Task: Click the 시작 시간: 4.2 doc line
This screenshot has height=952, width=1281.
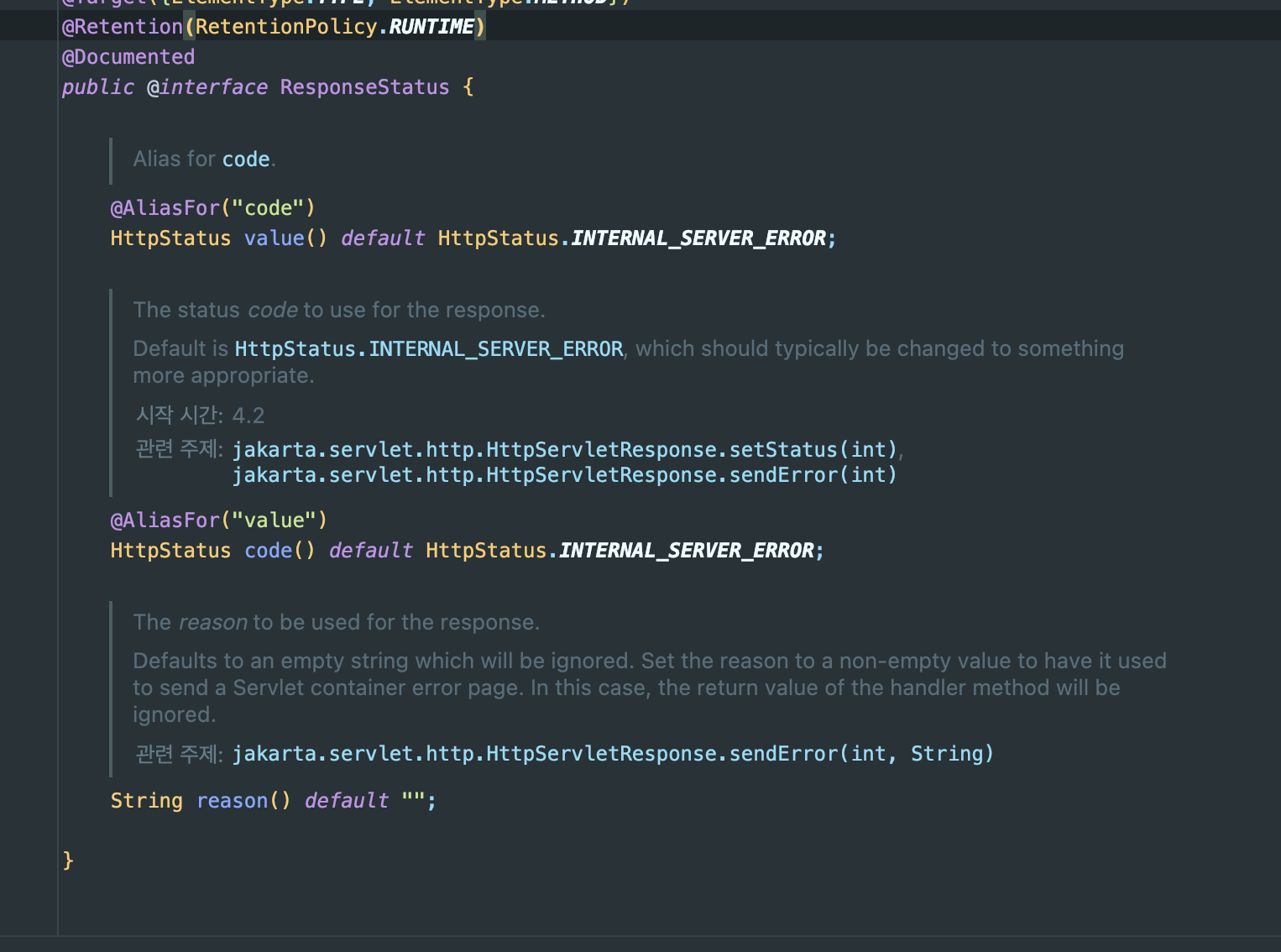Action: [x=200, y=416]
